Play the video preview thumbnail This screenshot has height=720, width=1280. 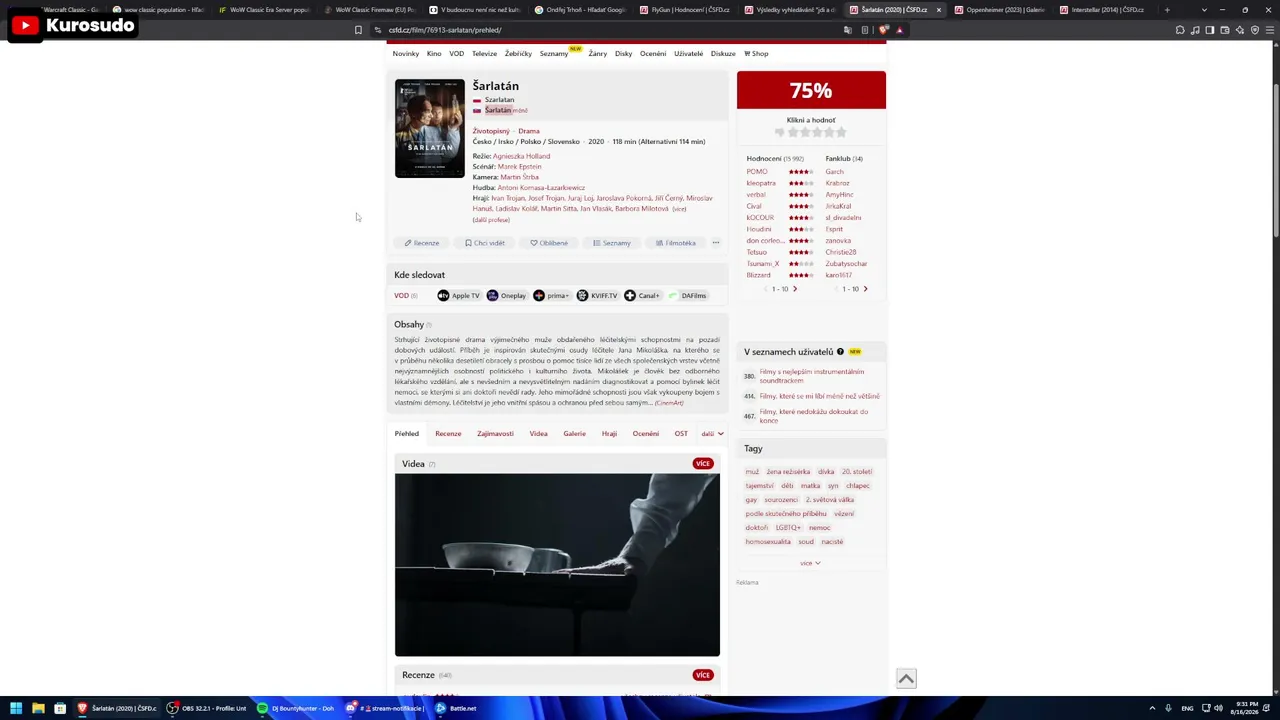(x=557, y=565)
